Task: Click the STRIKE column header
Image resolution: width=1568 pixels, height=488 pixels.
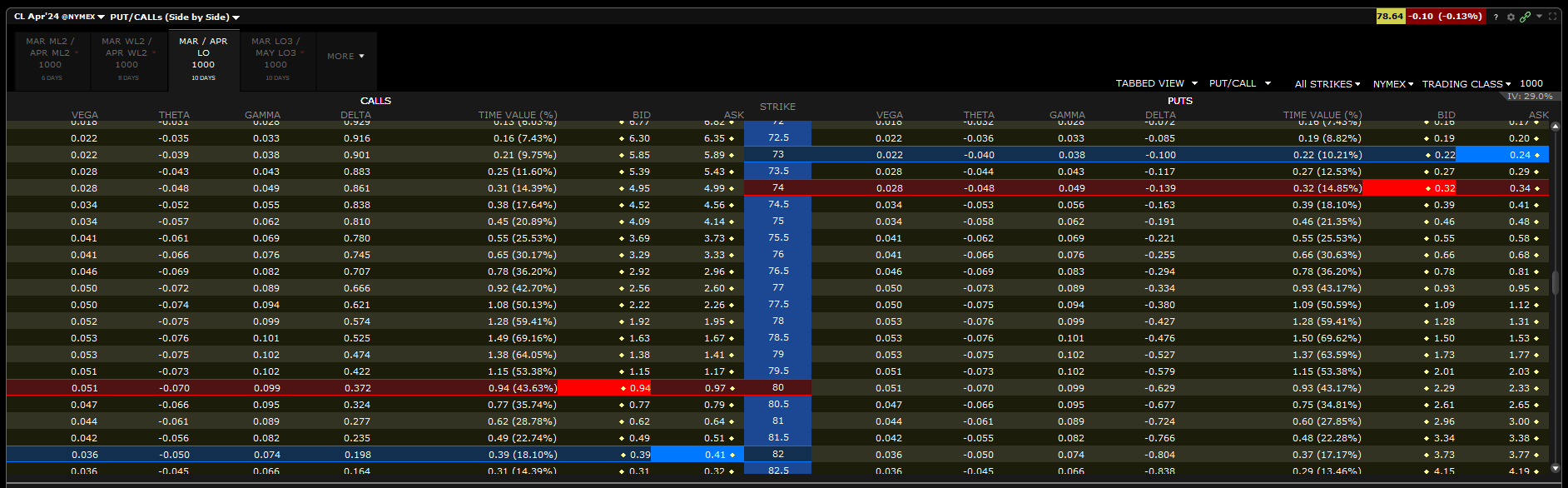Action: pos(777,107)
